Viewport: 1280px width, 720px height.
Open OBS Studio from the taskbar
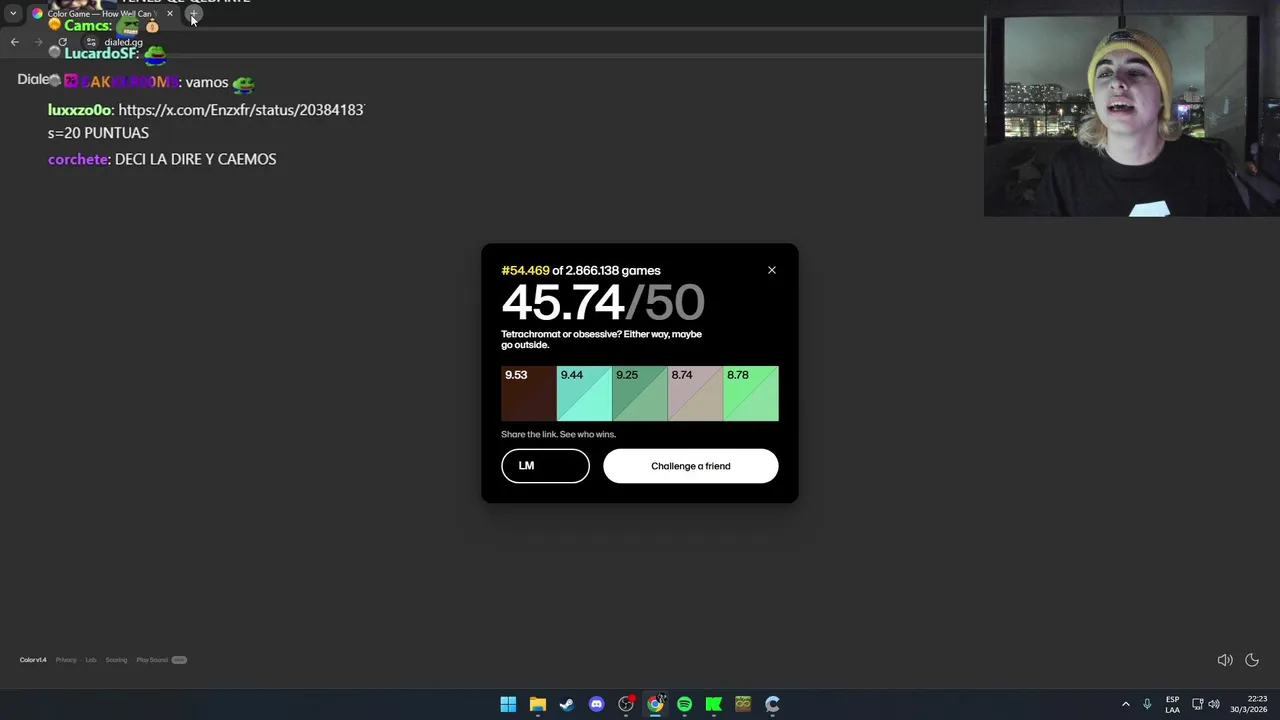pyautogui.click(x=626, y=704)
